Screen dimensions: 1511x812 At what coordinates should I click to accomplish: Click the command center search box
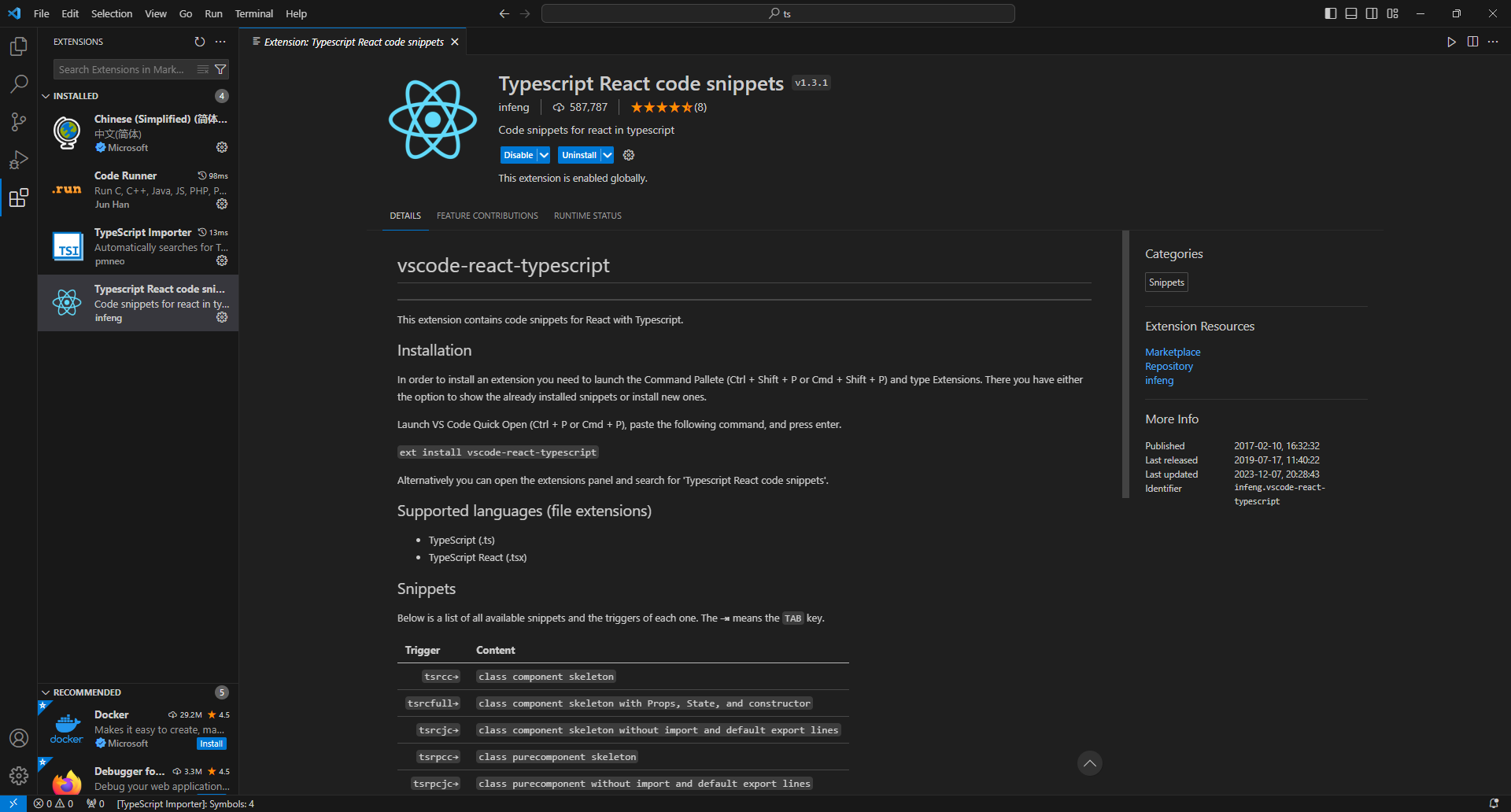click(778, 13)
